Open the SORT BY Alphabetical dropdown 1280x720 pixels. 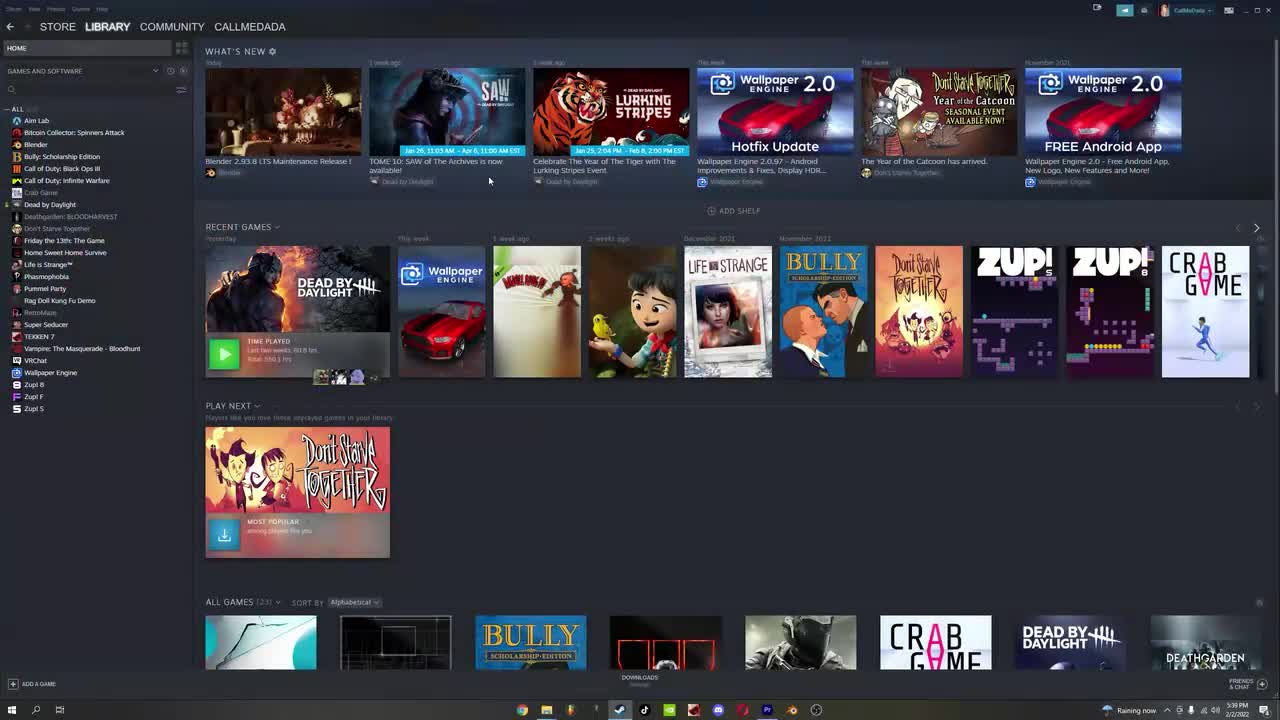tap(354, 602)
